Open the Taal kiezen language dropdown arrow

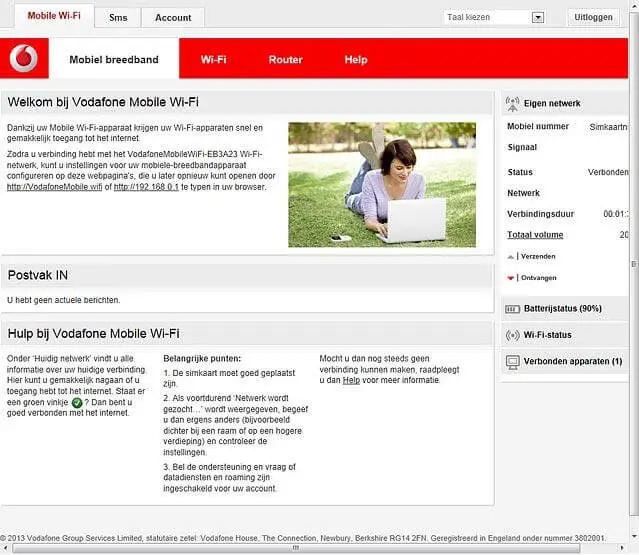538,18
